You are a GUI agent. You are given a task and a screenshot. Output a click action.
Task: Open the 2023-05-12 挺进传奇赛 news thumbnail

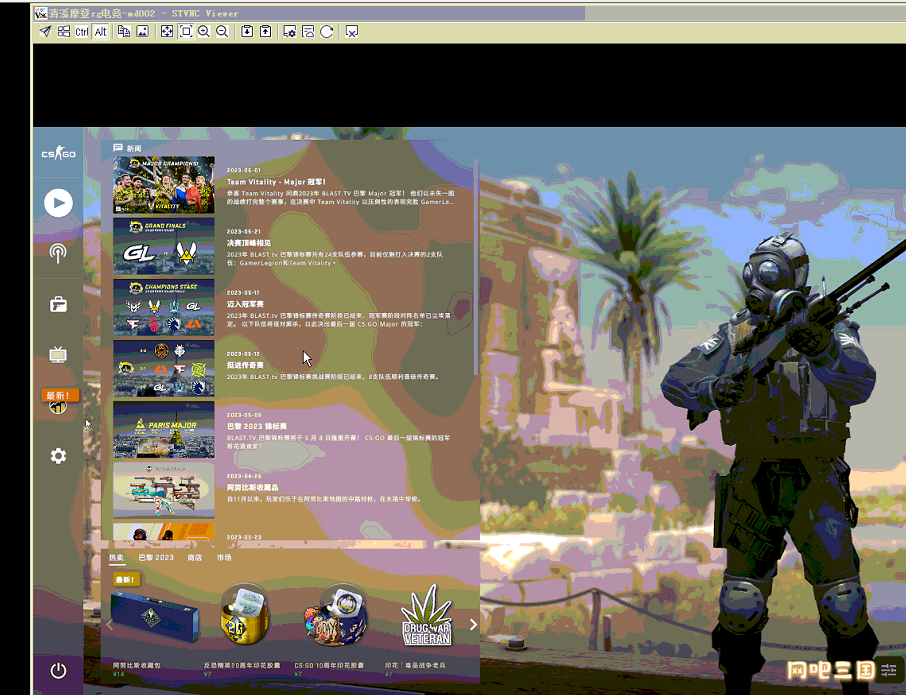(164, 369)
